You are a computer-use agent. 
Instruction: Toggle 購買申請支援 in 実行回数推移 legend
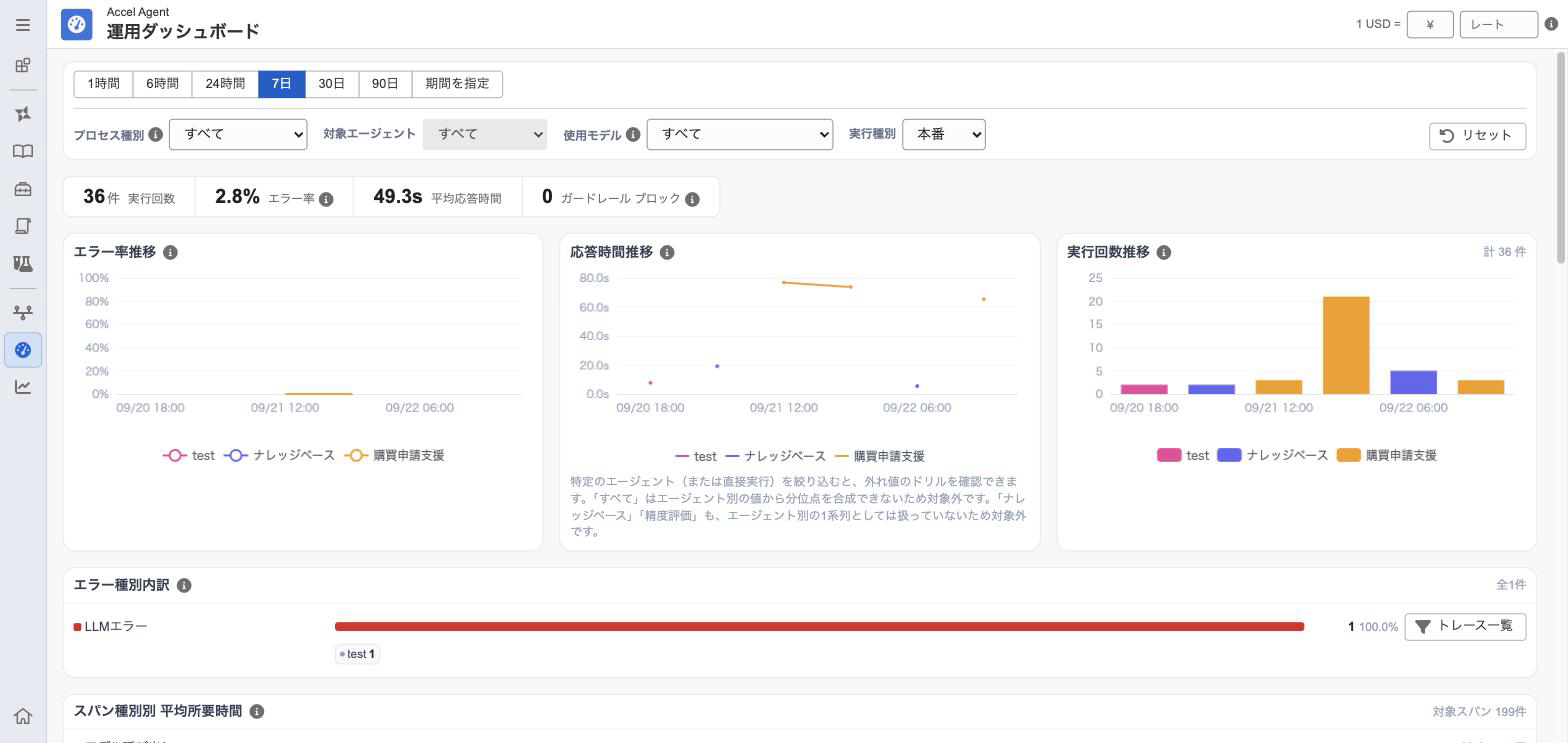tap(1387, 455)
